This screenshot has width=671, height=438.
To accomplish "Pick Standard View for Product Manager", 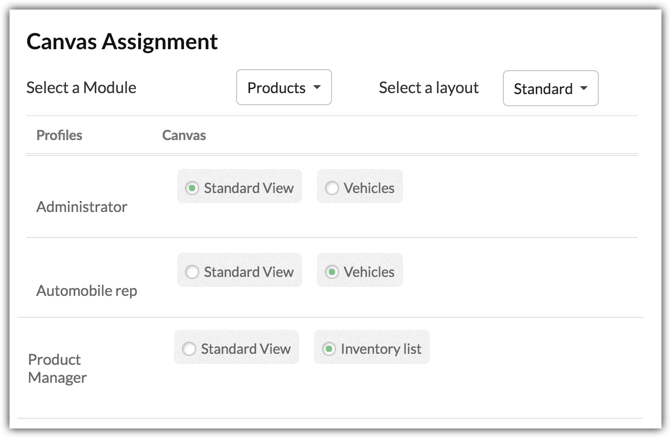I will (x=189, y=349).
